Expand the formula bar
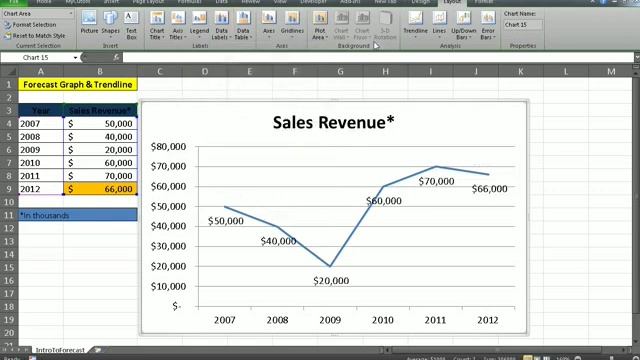Screen dimensions: 640x360 pos(637,58)
